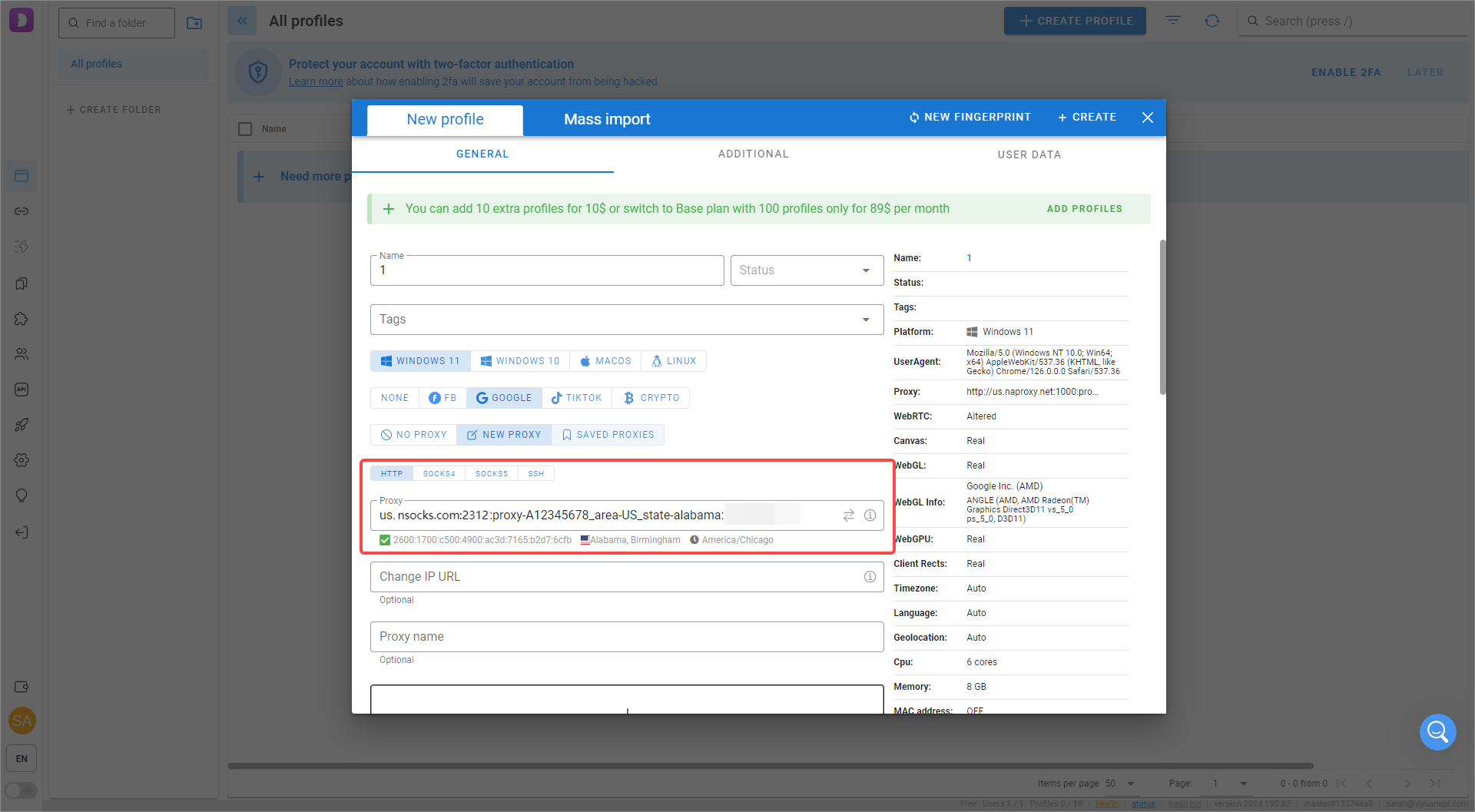Collapse the folder panel with double chevron
The width and height of the screenshot is (1475, 812).
point(242,21)
